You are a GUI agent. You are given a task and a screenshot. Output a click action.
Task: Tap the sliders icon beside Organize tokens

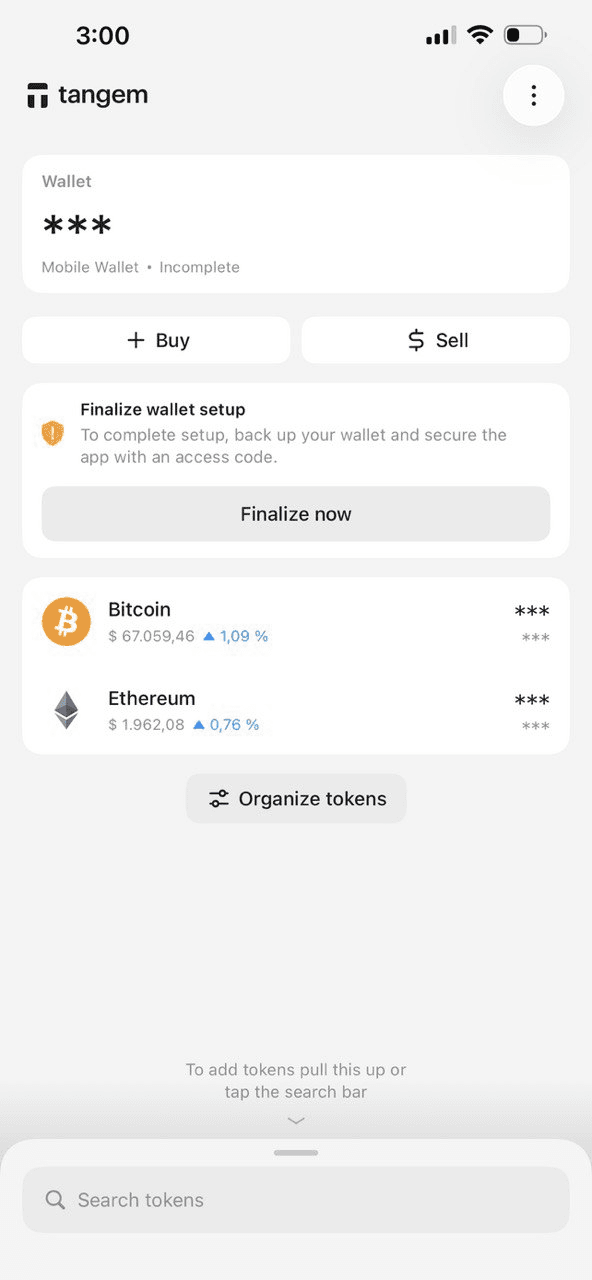point(218,799)
